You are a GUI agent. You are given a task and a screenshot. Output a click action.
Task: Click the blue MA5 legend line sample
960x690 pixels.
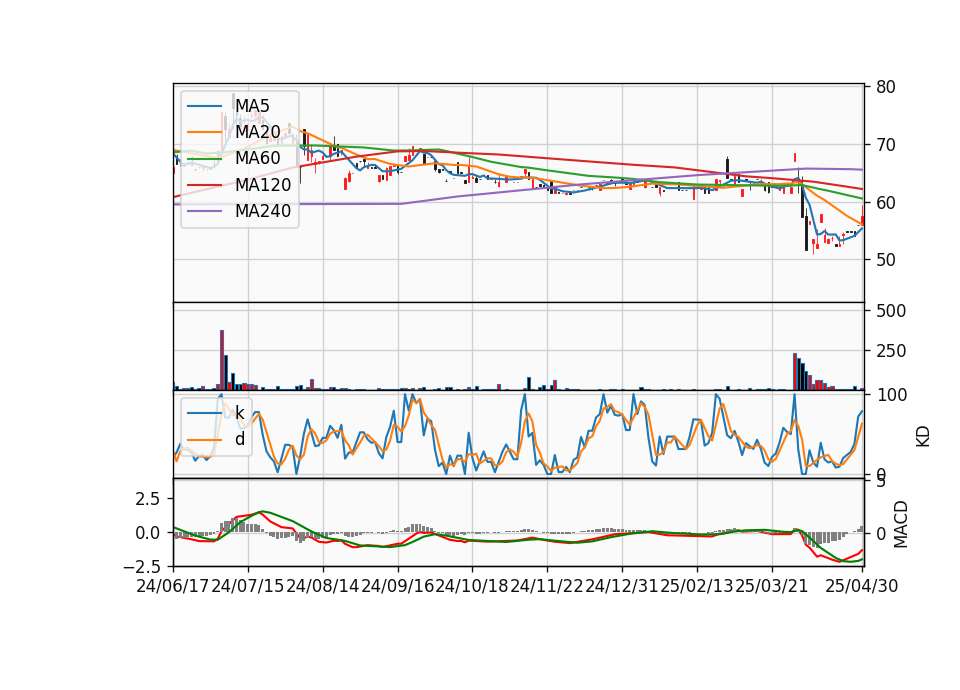(x=204, y=106)
